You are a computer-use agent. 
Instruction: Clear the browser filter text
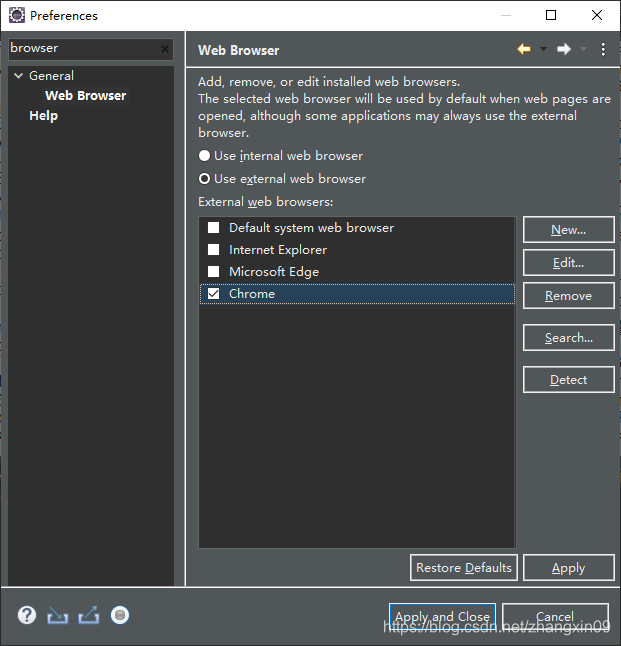click(164, 49)
